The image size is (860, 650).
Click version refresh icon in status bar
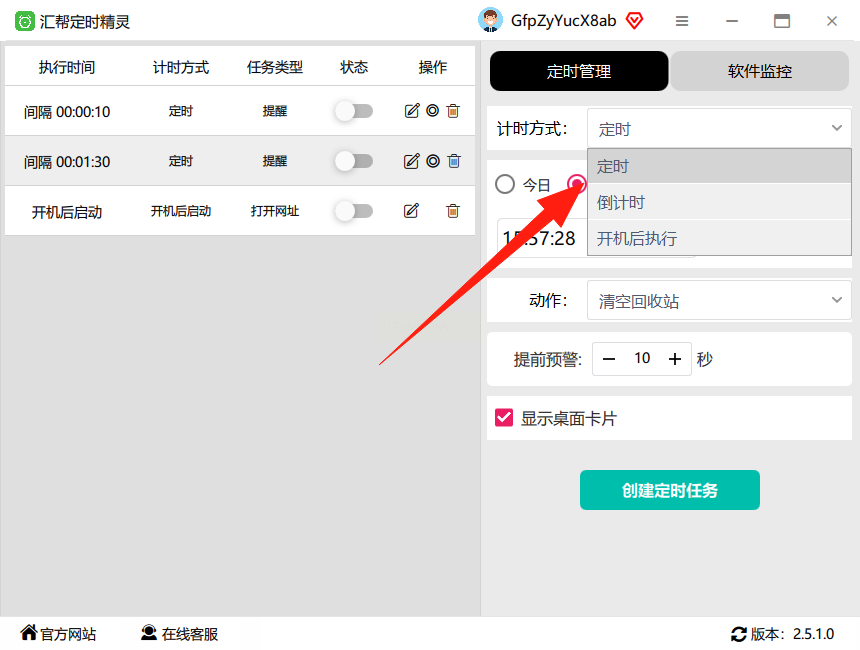click(738, 634)
